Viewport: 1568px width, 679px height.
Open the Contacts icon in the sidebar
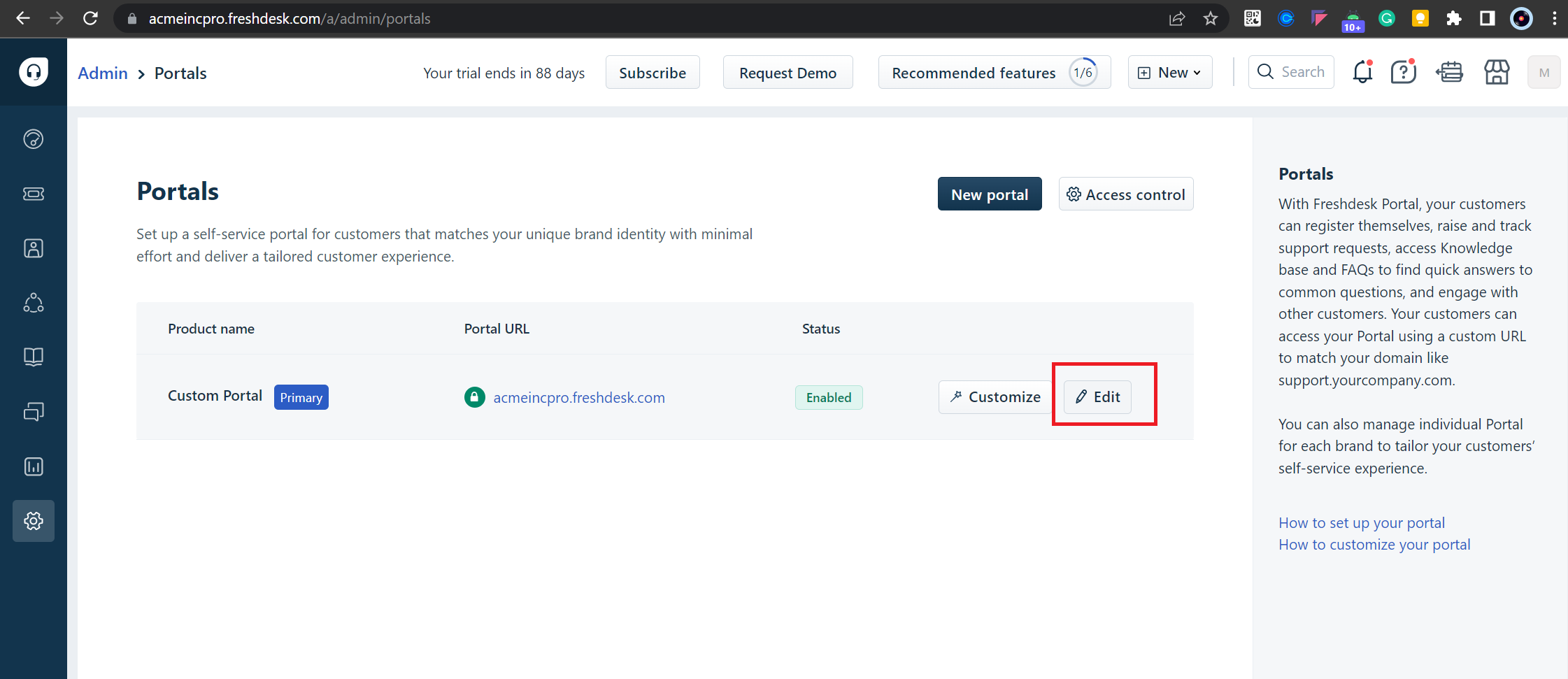coord(34,248)
